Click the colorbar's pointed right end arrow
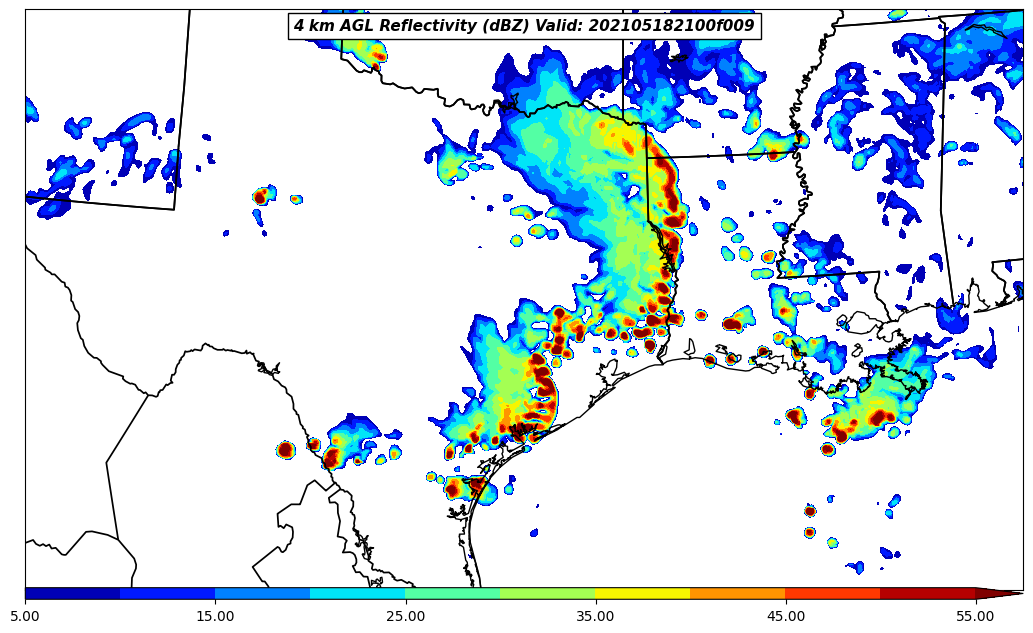This screenshot has height=633, width=1033. point(998,593)
